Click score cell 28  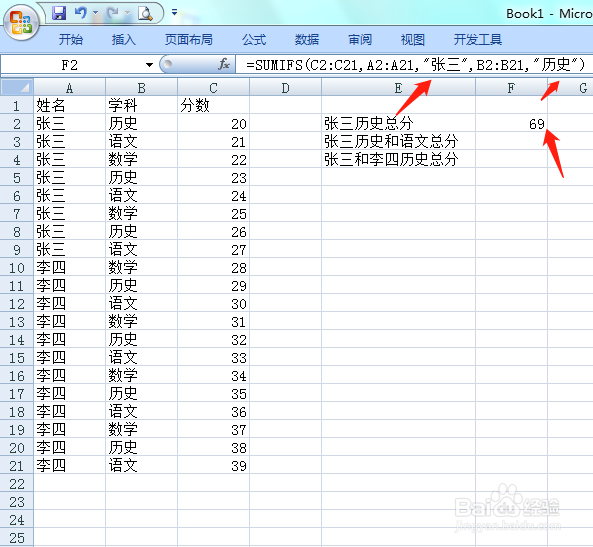pos(213,267)
